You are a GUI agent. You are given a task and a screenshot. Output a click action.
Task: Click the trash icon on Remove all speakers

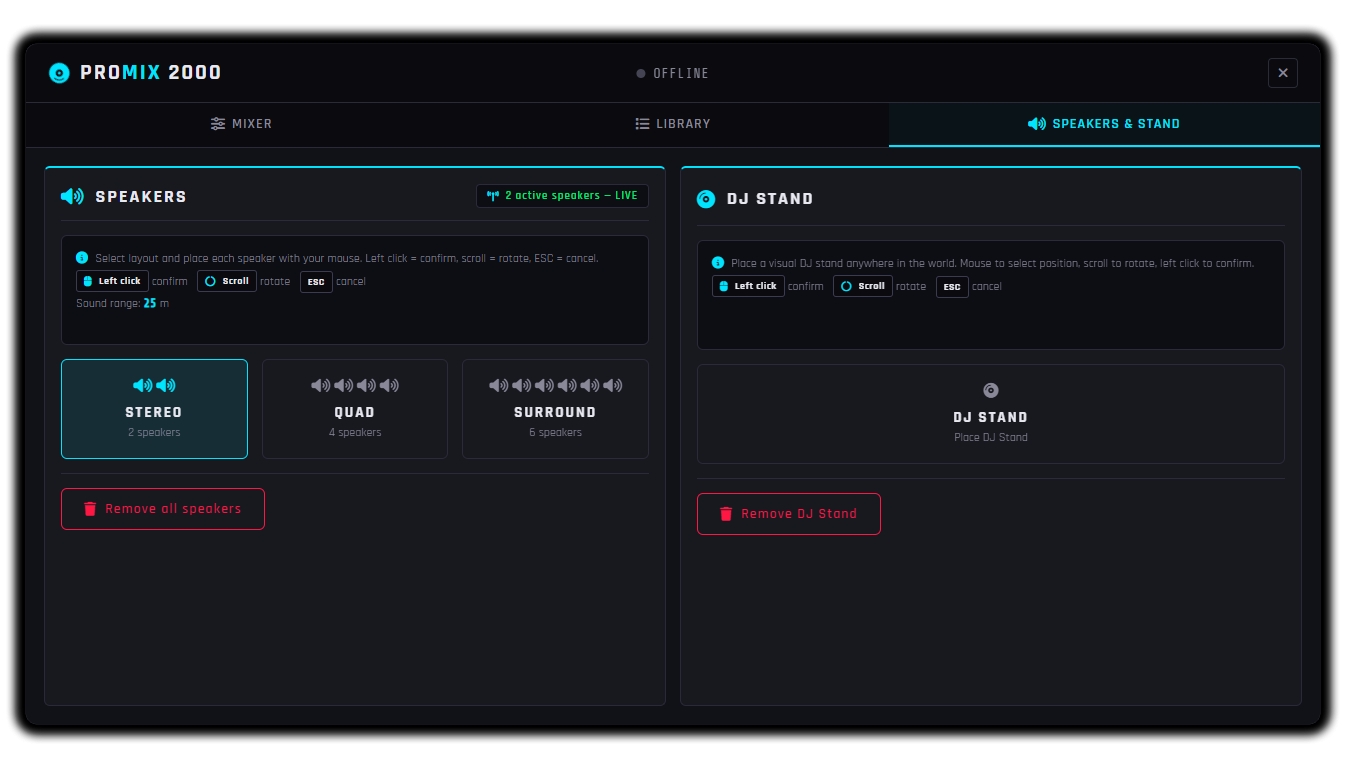coord(90,509)
